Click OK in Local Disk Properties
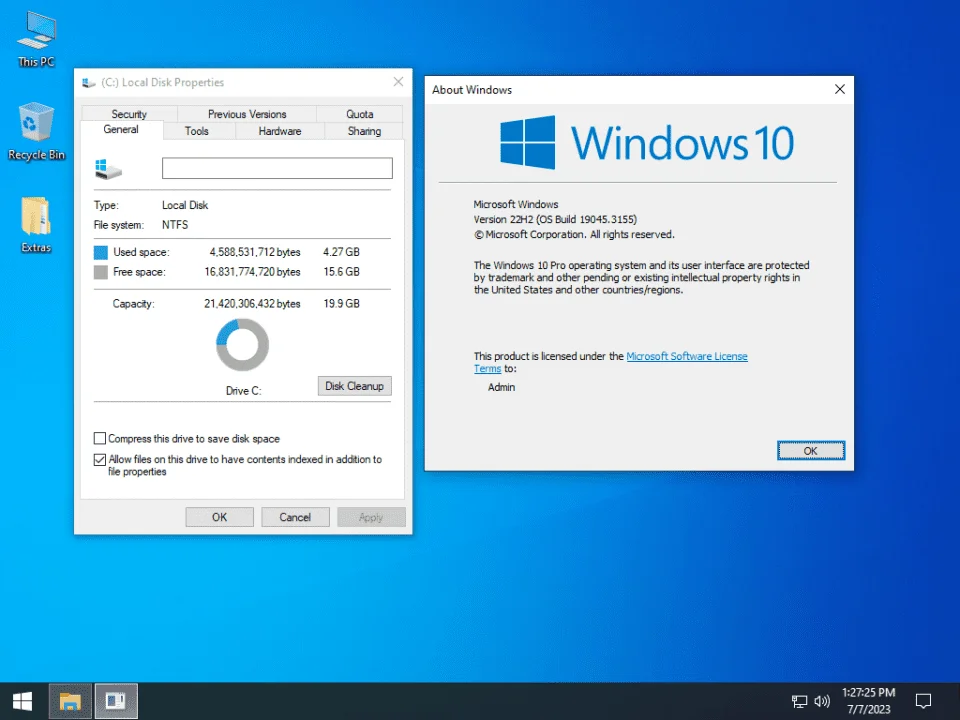960x720 pixels. (219, 517)
